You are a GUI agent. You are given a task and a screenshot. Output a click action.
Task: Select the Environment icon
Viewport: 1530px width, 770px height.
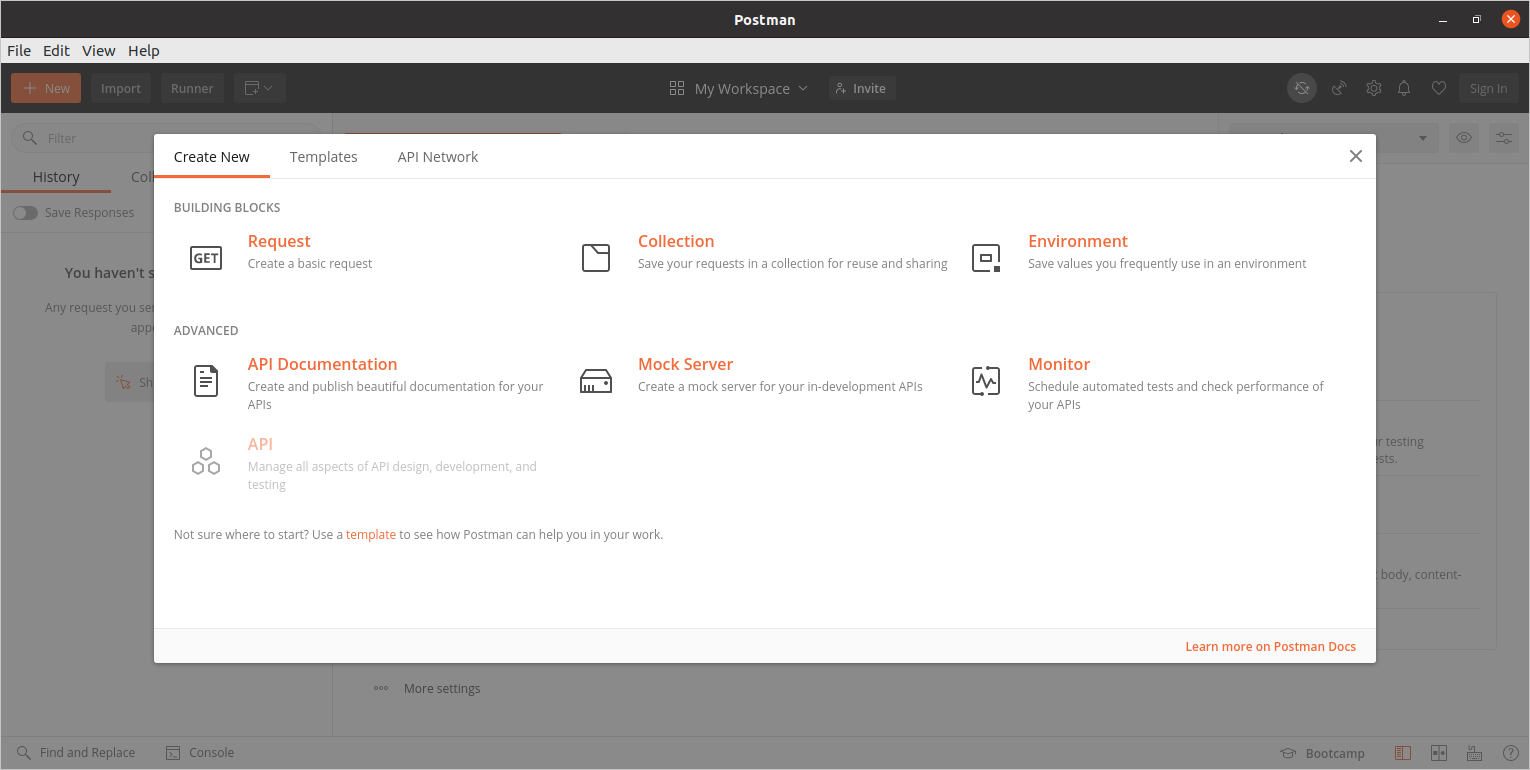click(986, 257)
